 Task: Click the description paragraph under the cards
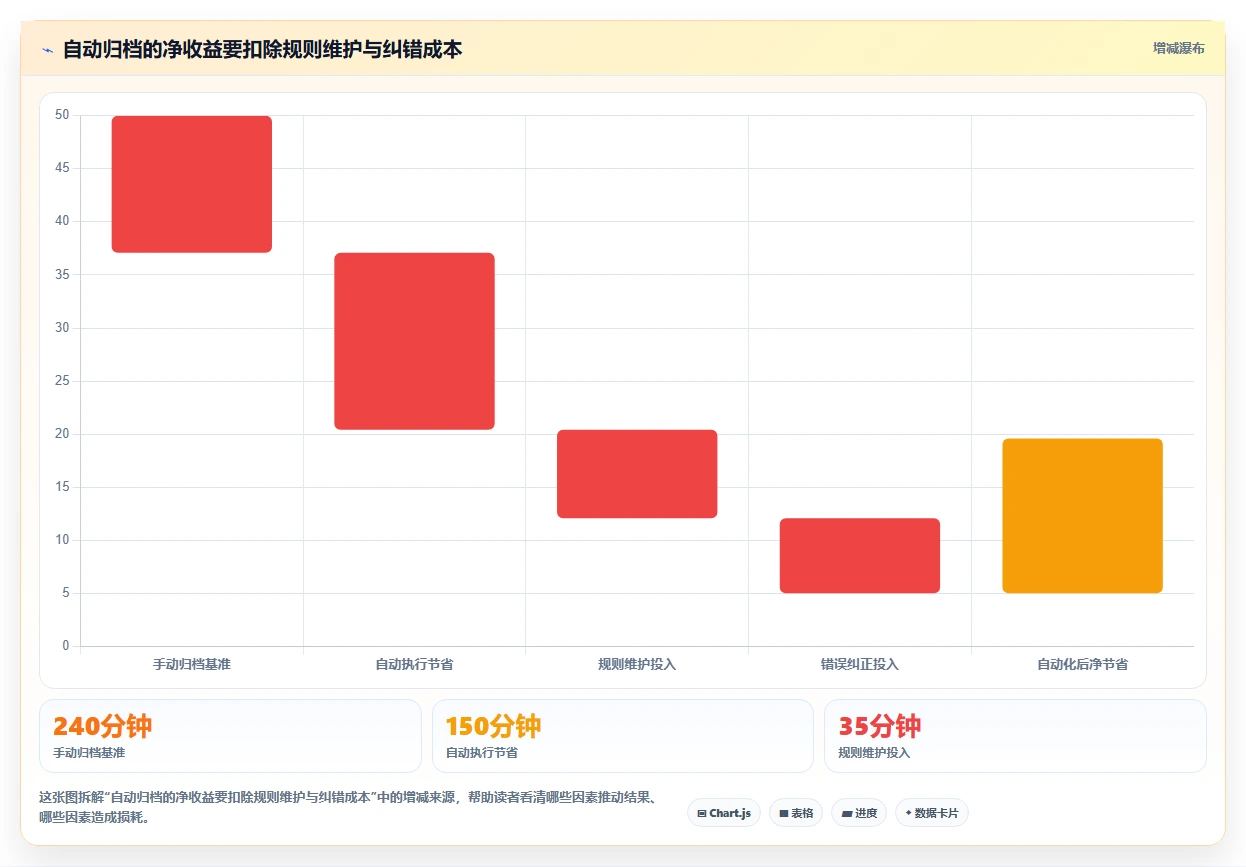click(347, 807)
